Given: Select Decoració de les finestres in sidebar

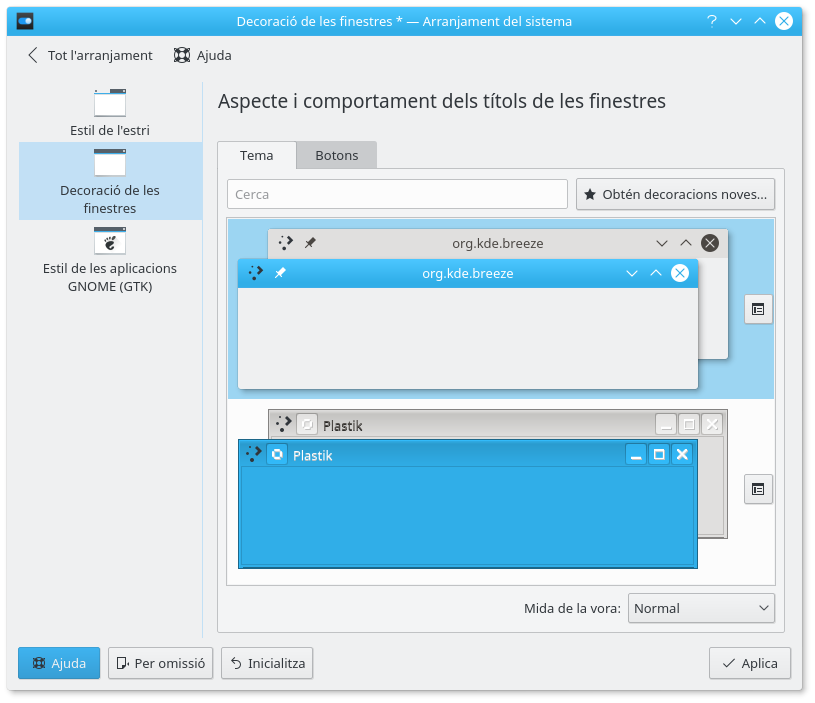Looking at the screenshot, I should coord(110,181).
